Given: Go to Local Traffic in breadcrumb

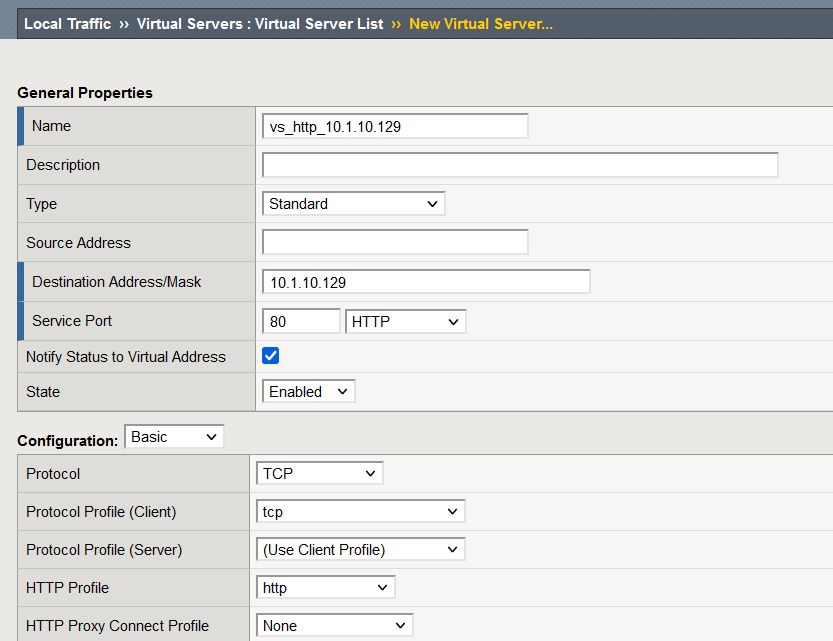Looking at the screenshot, I should [67, 24].
